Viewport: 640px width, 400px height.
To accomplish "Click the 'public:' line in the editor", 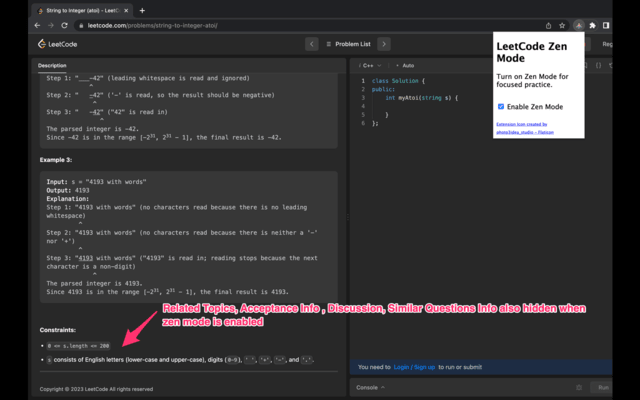I will click(x=383, y=89).
